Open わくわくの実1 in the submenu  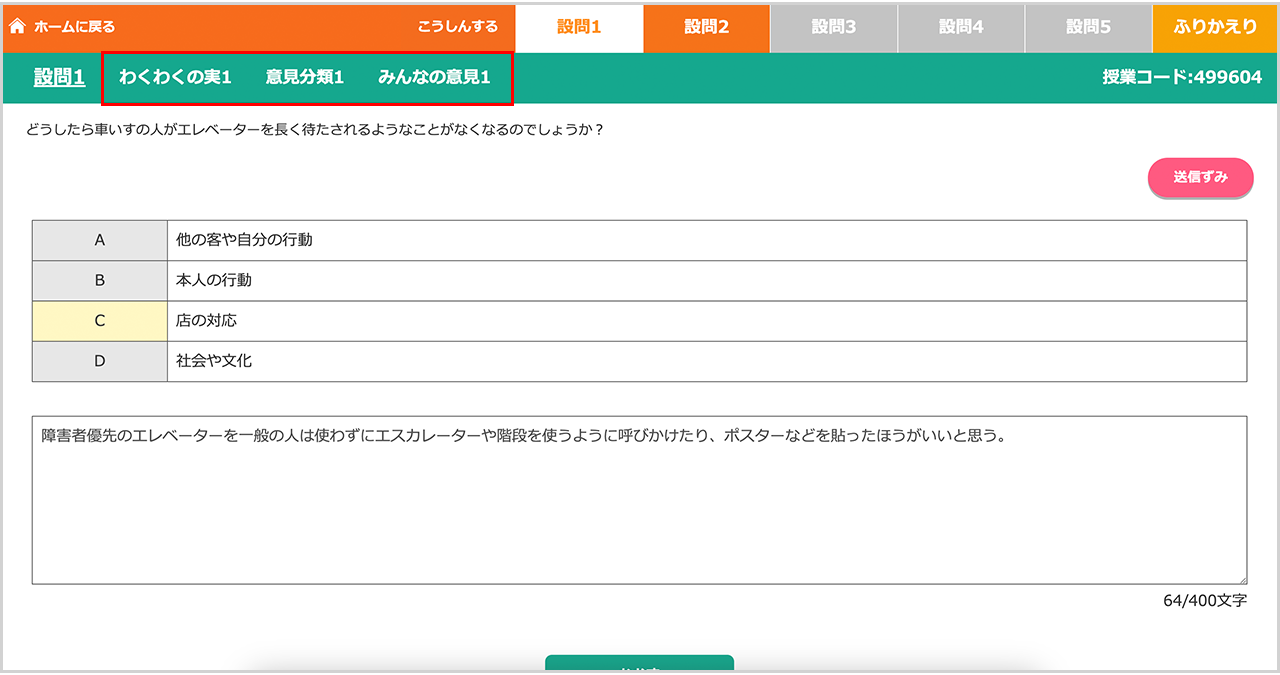tap(175, 77)
